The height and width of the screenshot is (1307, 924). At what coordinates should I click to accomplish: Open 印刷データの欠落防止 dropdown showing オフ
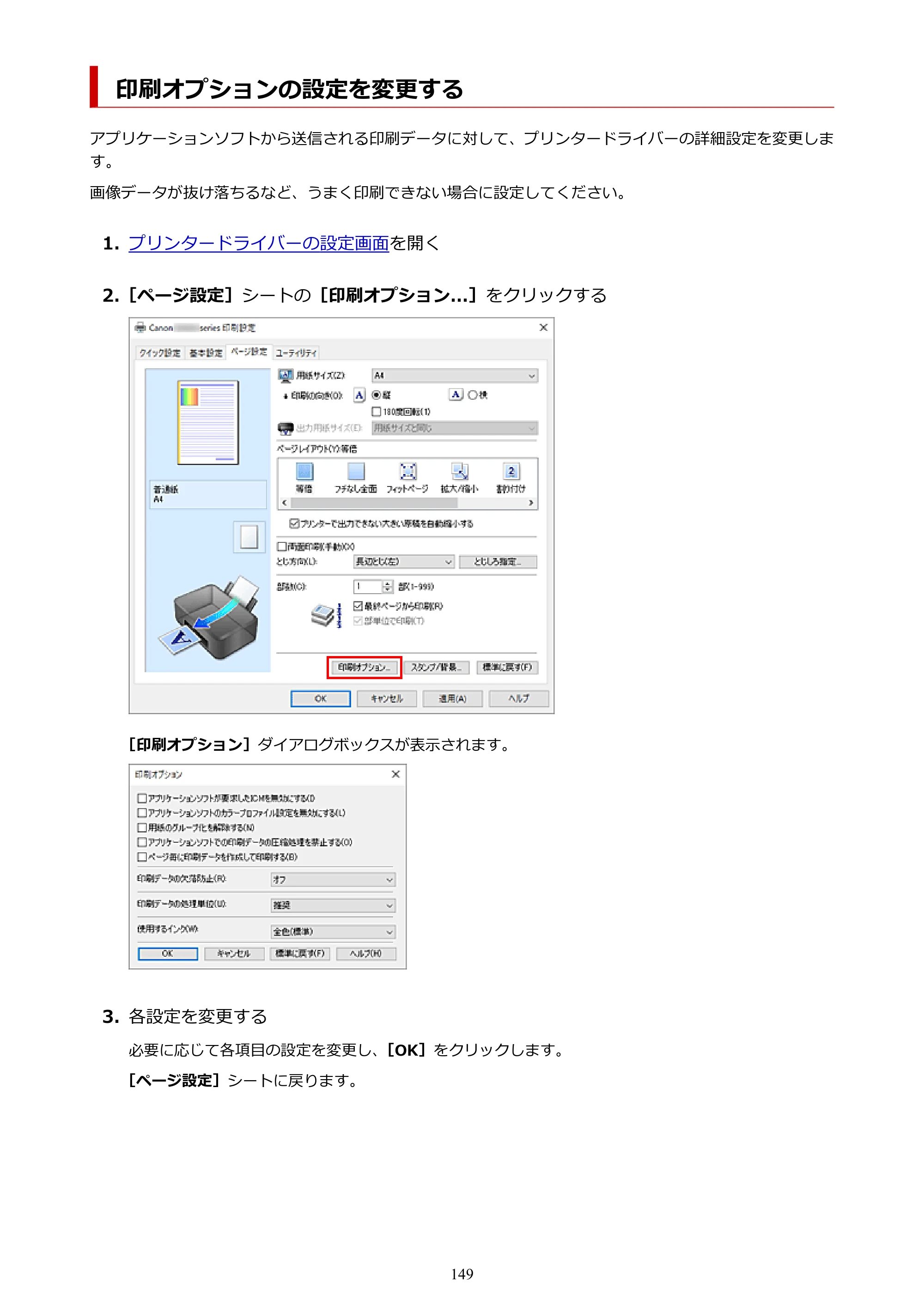(x=333, y=880)
